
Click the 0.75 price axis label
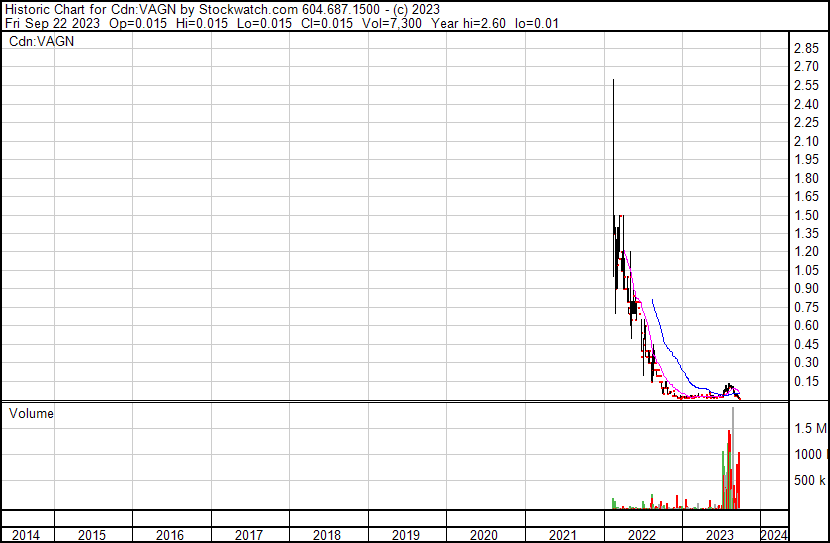[806, 307]
